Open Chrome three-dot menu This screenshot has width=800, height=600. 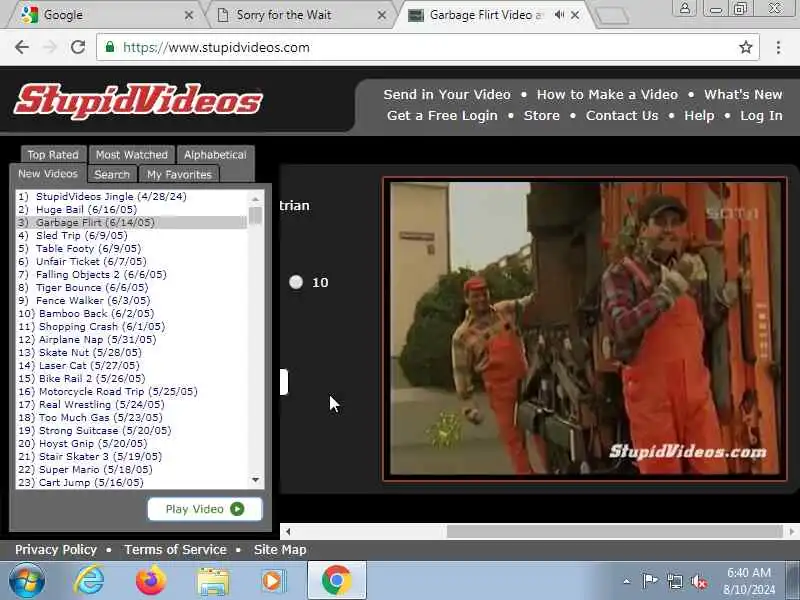click(778, 47)
